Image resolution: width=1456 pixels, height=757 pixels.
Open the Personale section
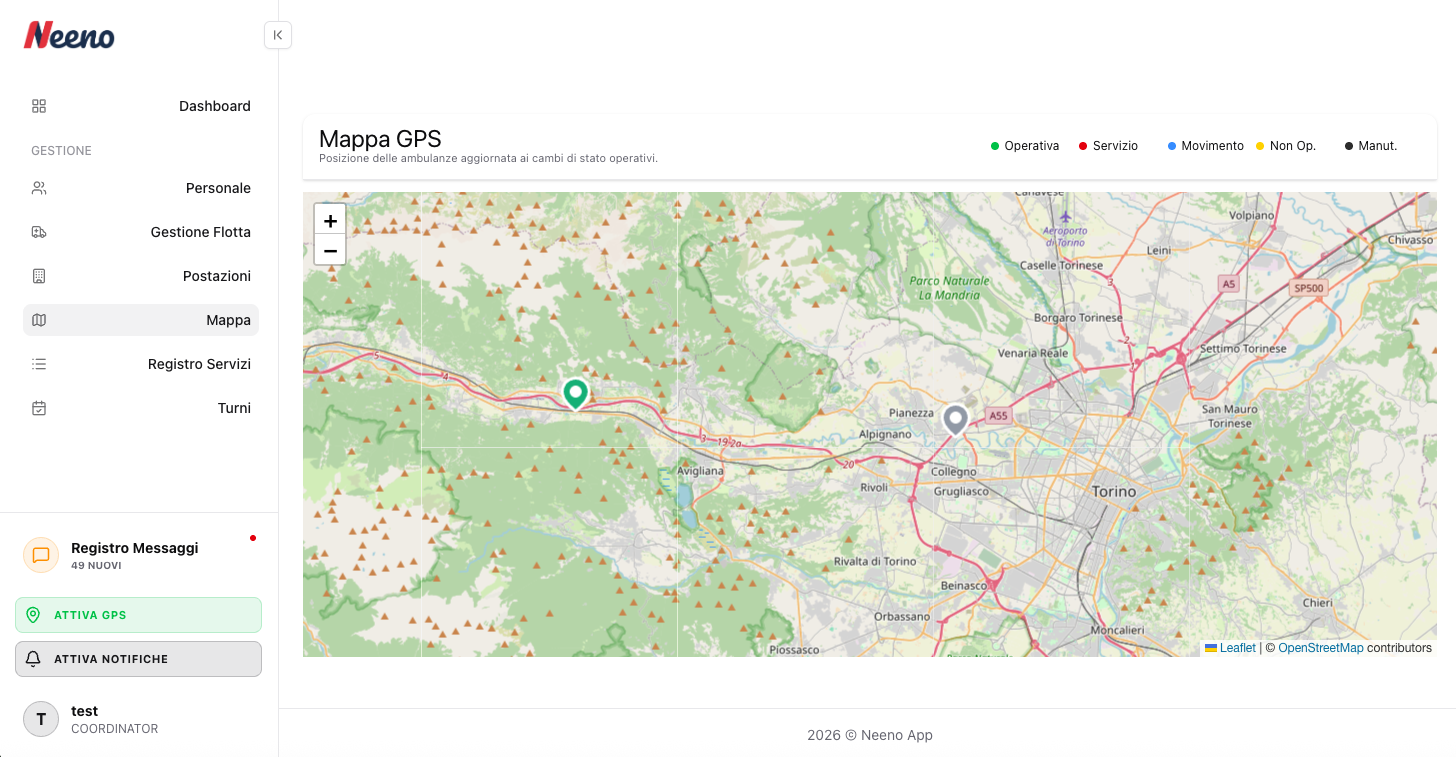(x=141, y=188)
